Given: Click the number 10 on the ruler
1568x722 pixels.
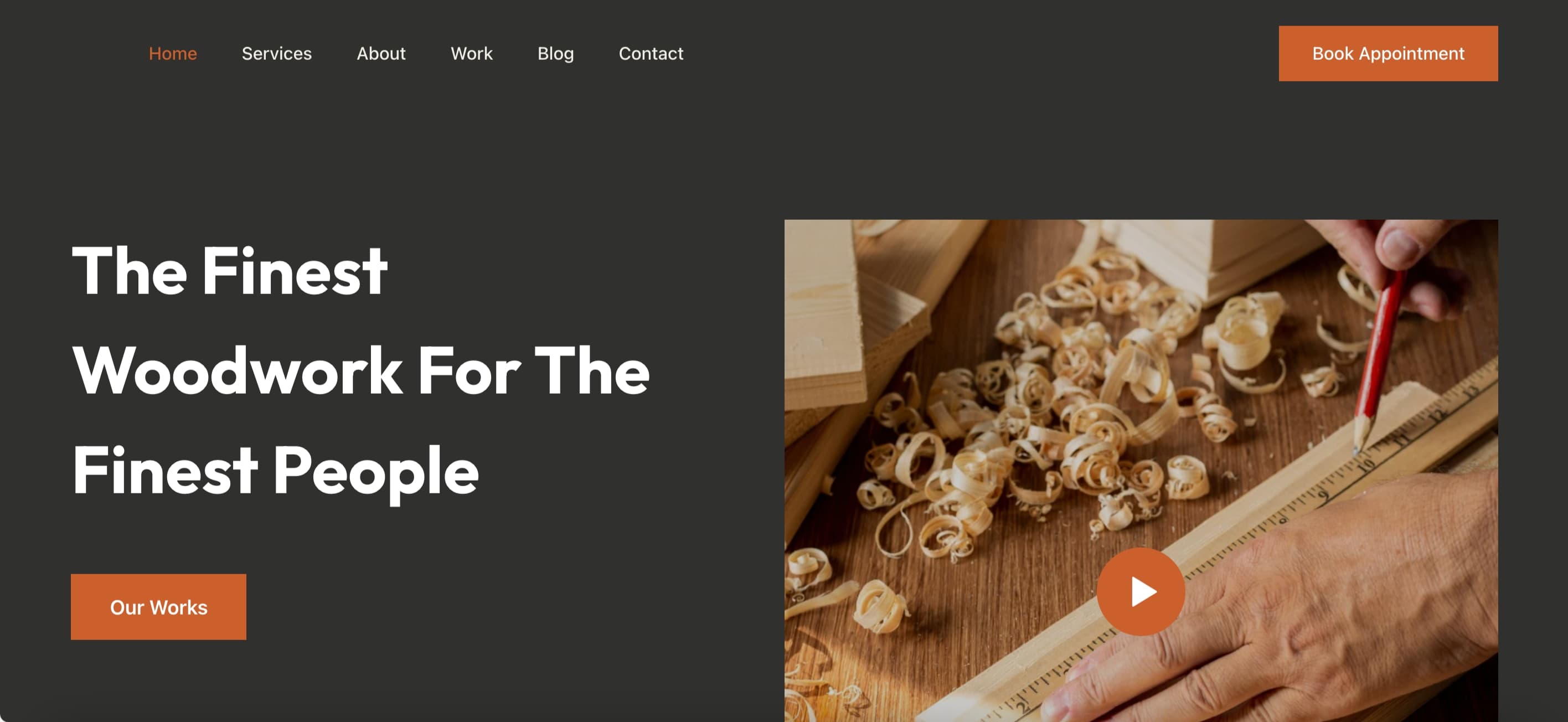Looking at the screenshot, I should click(1365, 466).
